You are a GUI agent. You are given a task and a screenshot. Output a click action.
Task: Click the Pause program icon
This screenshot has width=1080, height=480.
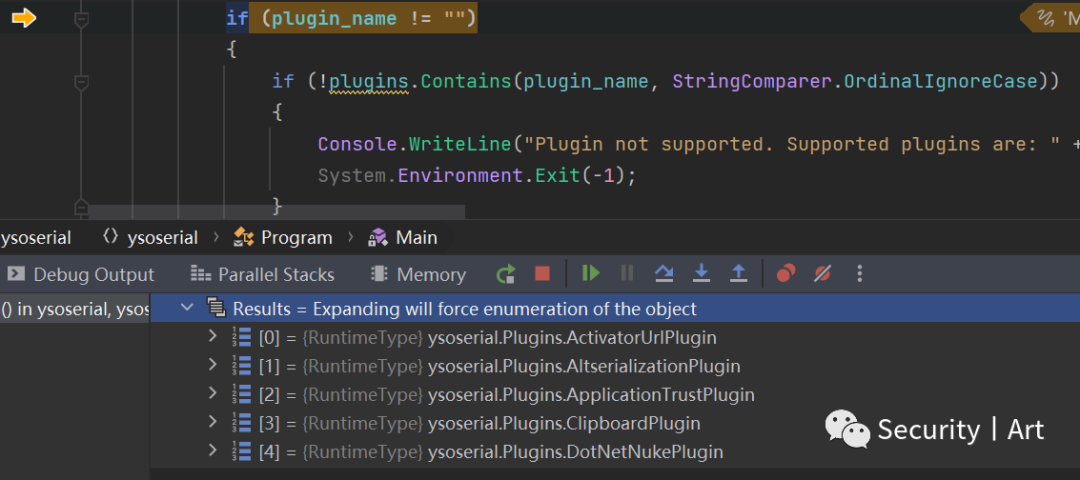(627, 274)
